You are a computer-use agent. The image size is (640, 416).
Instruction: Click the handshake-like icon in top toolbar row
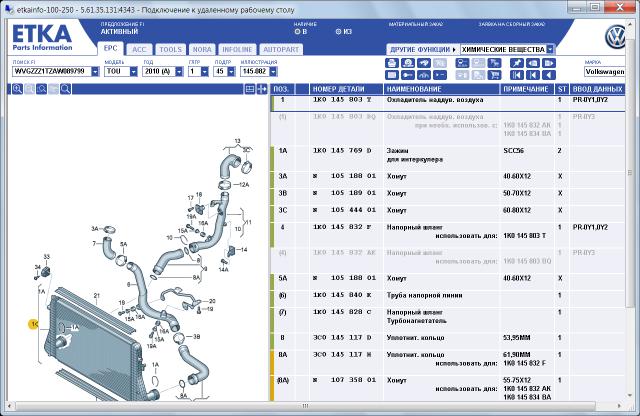(x=424, y=63)
